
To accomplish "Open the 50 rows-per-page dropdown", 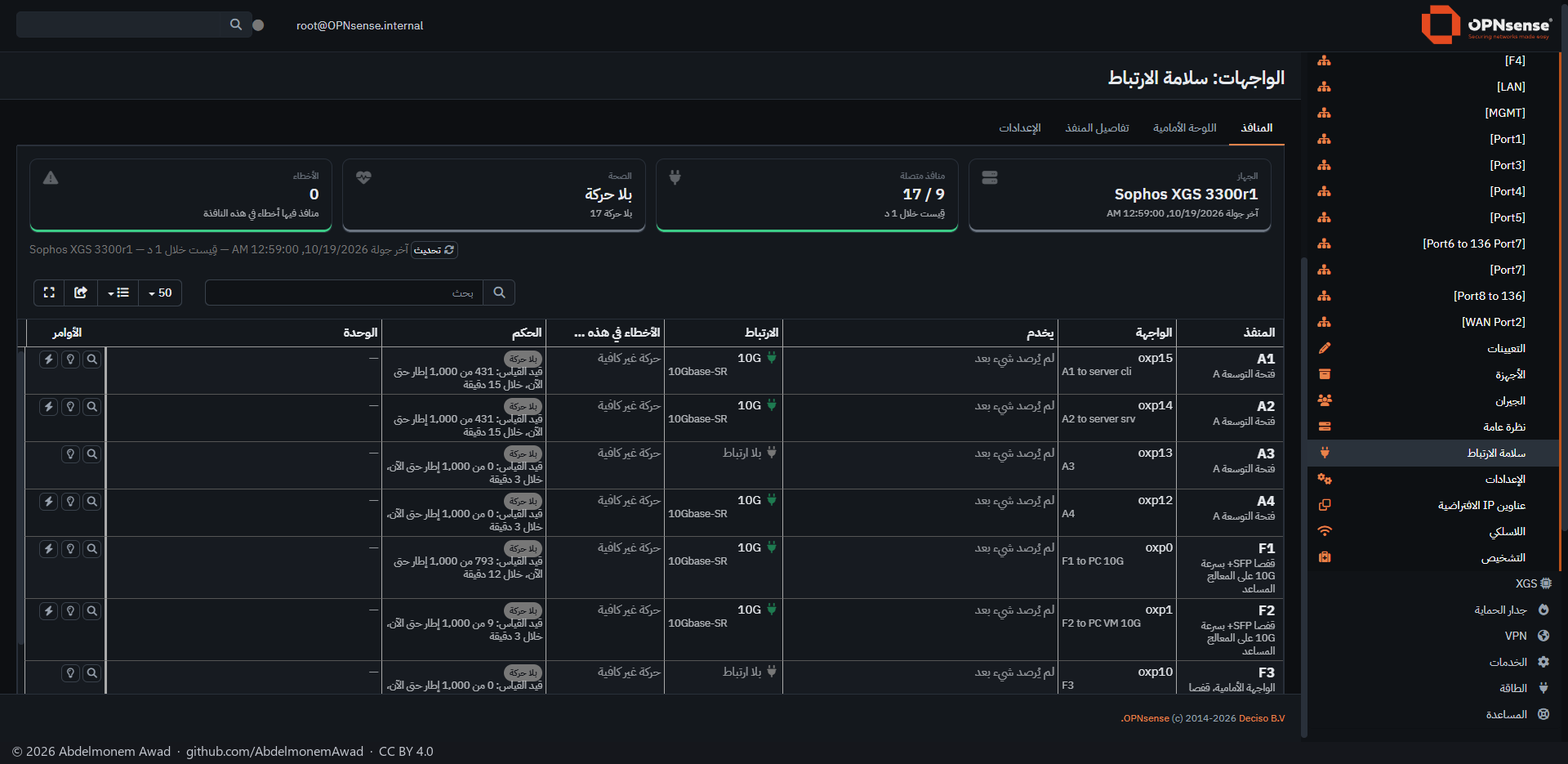I will [160, 293].
